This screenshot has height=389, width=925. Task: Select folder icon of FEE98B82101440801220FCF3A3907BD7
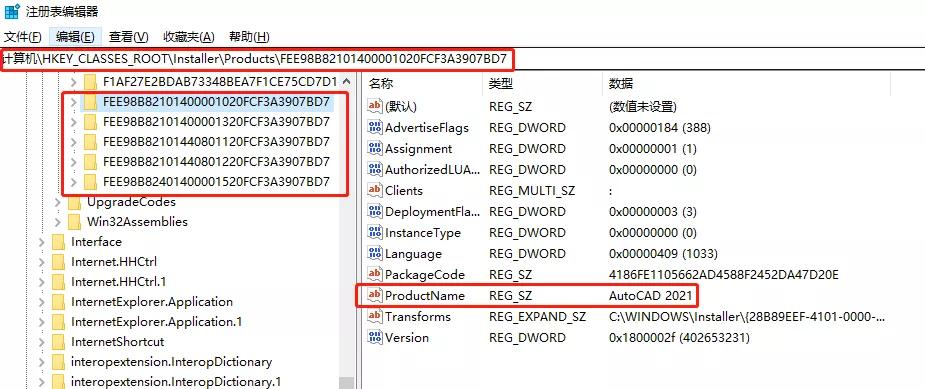pos(90,162)
